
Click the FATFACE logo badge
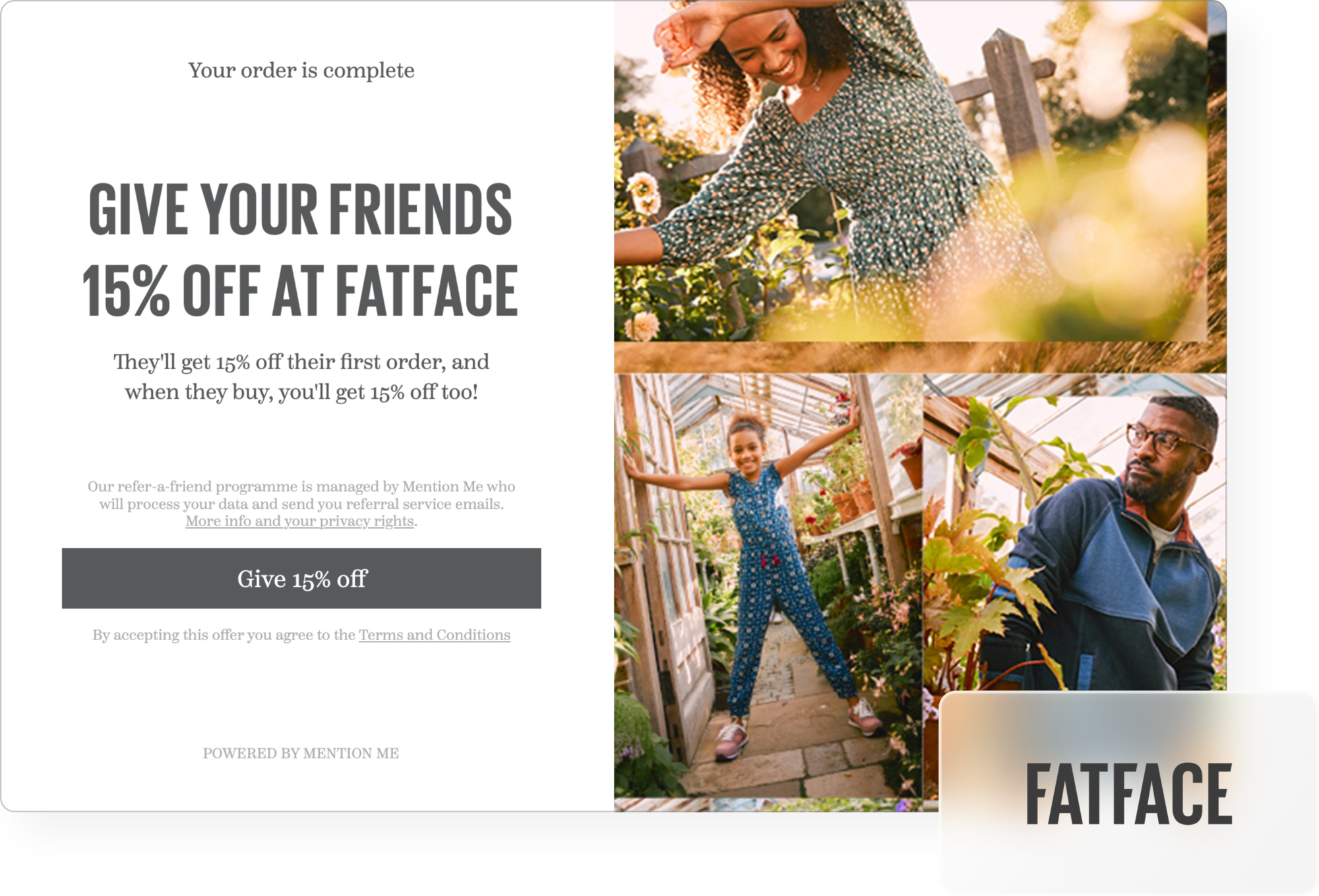[x=1128, y=793]
